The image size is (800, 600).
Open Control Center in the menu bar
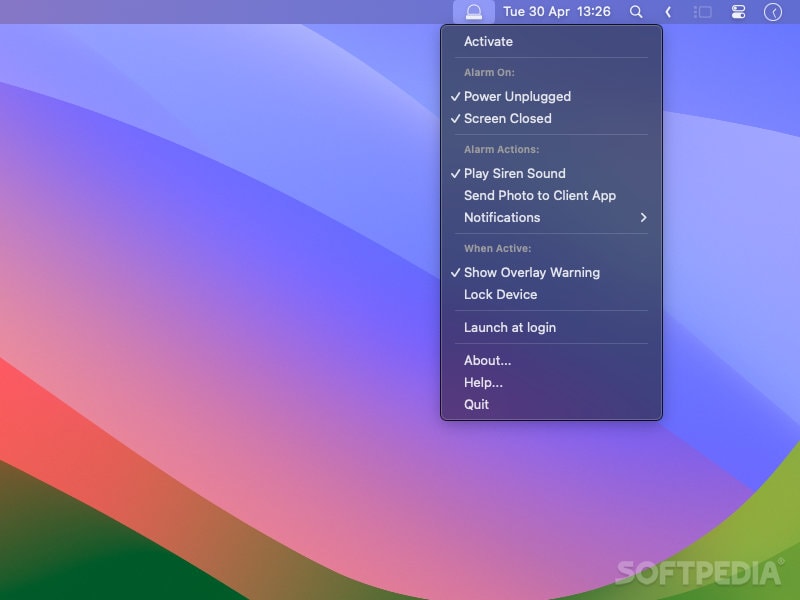tap(738, 12)
